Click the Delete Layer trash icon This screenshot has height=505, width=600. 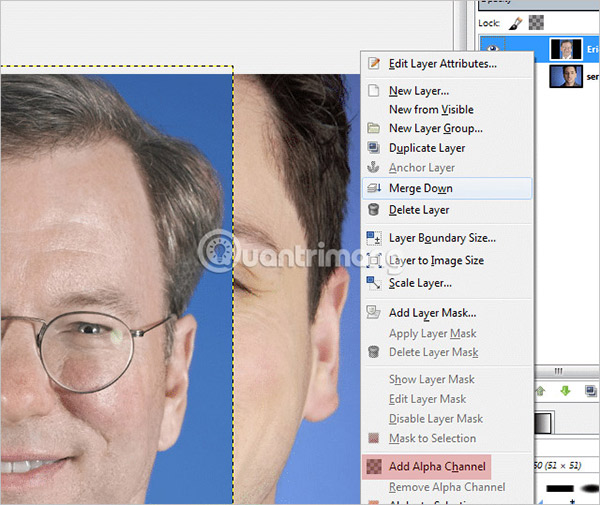[373, 210]
